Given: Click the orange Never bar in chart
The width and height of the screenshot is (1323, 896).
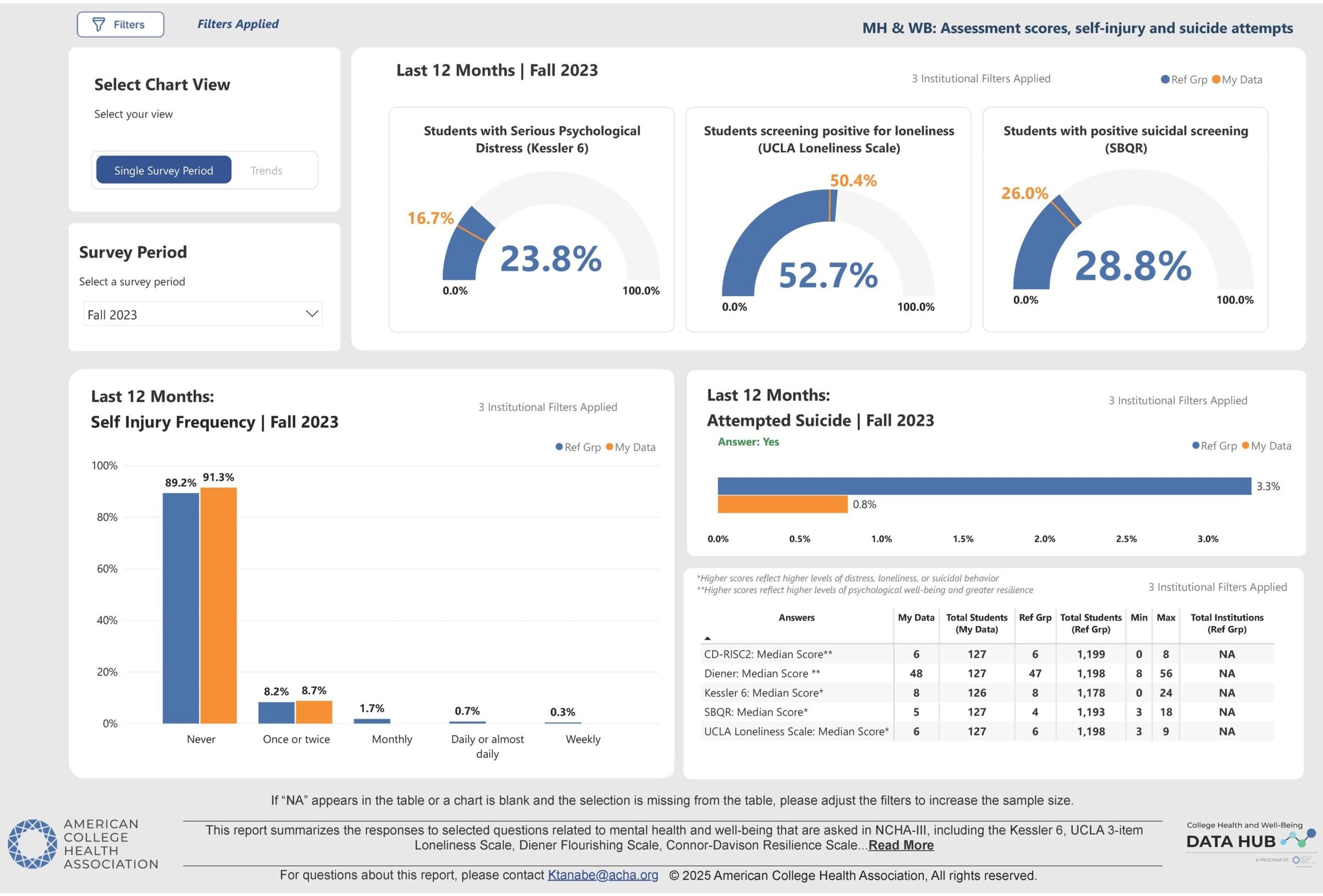Looking at the screenshot, I should pyautogui.click(x=218, y=605).
